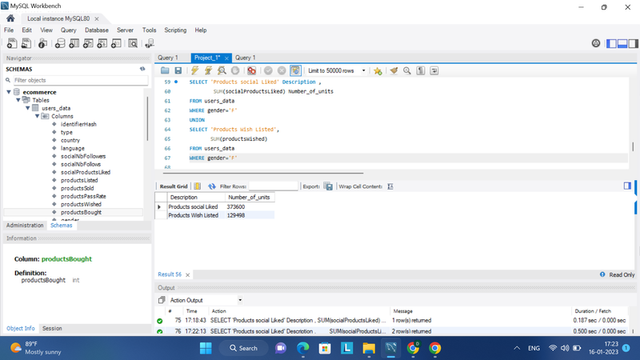Toggle Wrap Cell Content icon
The image size is (640, 360).
coord(390,187)
